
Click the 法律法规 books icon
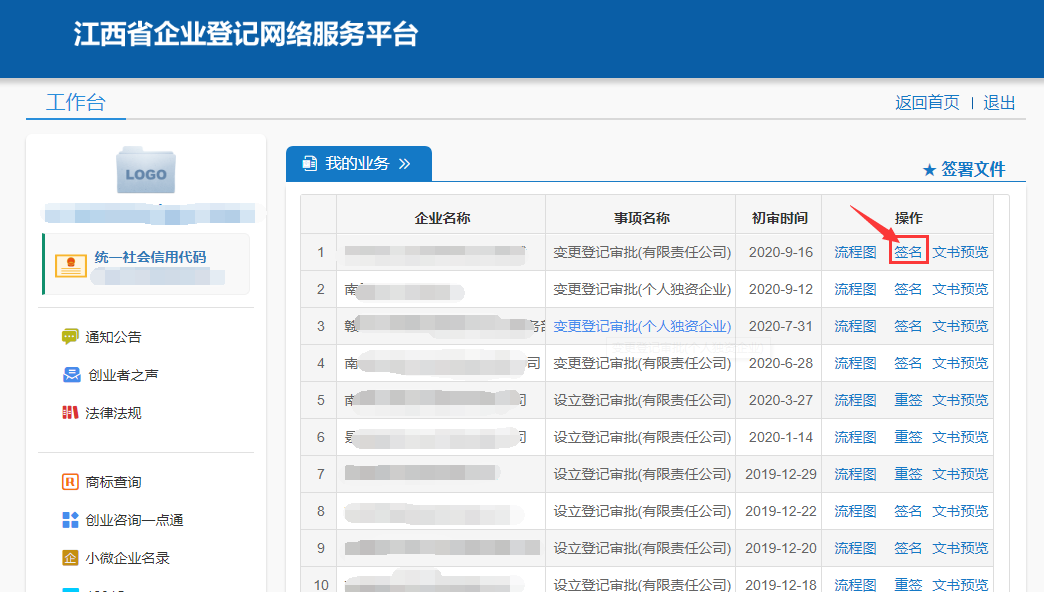(x=70, y=413)
